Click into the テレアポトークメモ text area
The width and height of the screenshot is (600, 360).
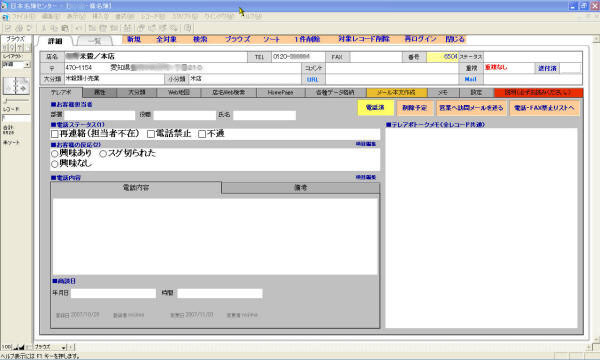(x=481, y=228)
